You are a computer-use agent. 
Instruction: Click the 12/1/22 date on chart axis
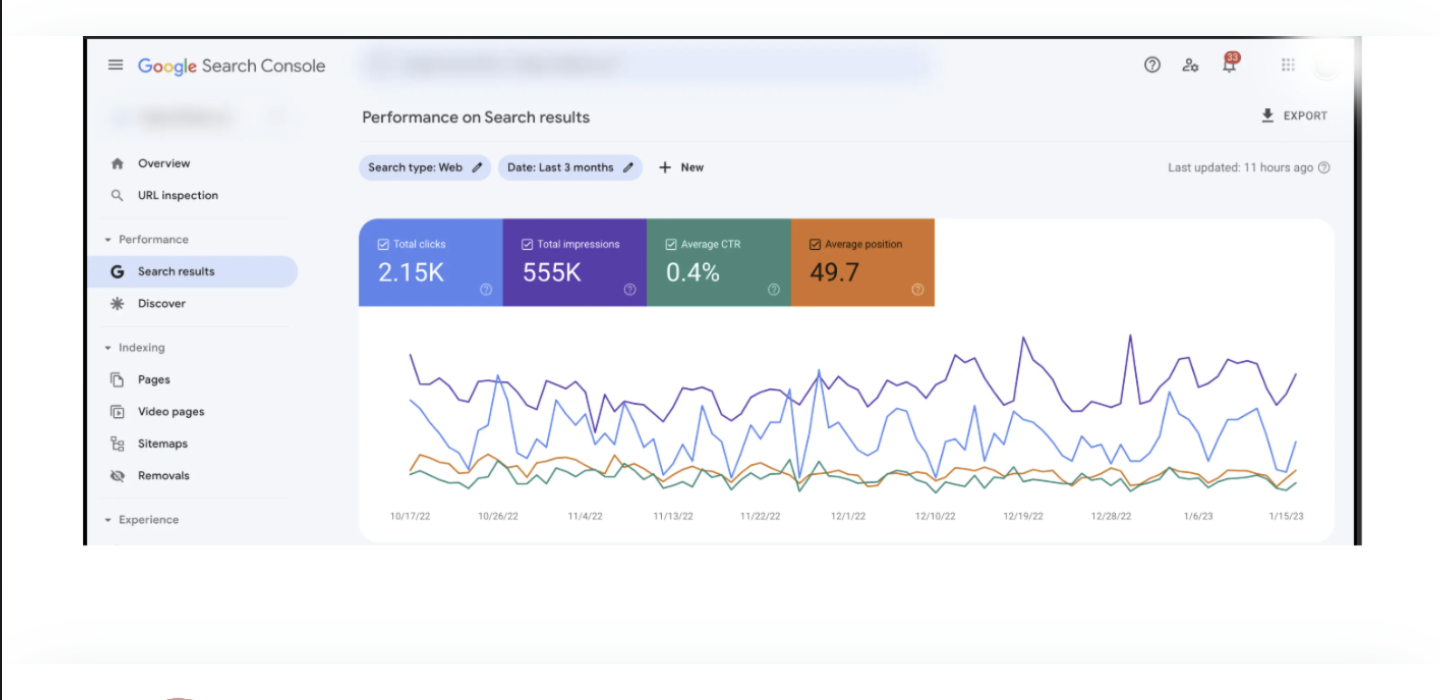click(850, 516)
